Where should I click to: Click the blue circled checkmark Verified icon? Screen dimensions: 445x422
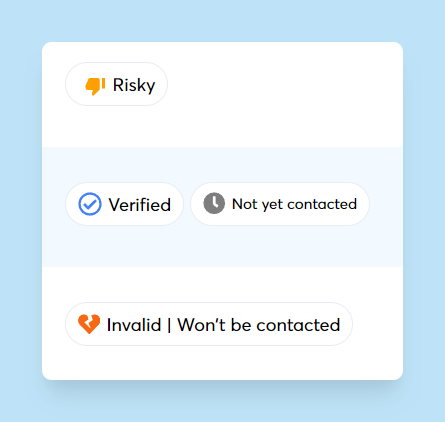tap(90, 204)
